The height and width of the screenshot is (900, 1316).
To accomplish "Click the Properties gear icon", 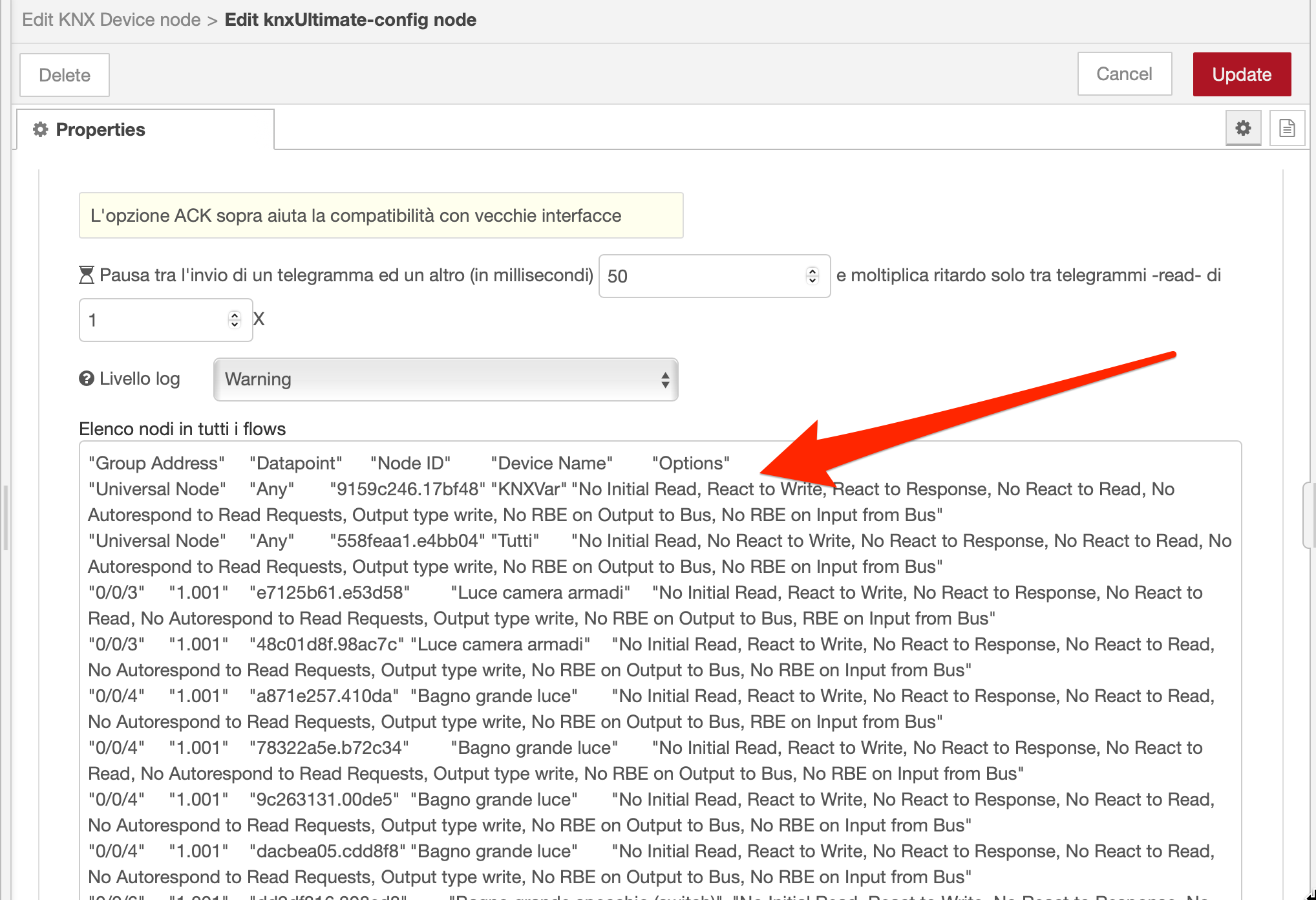I will [41, 129].
